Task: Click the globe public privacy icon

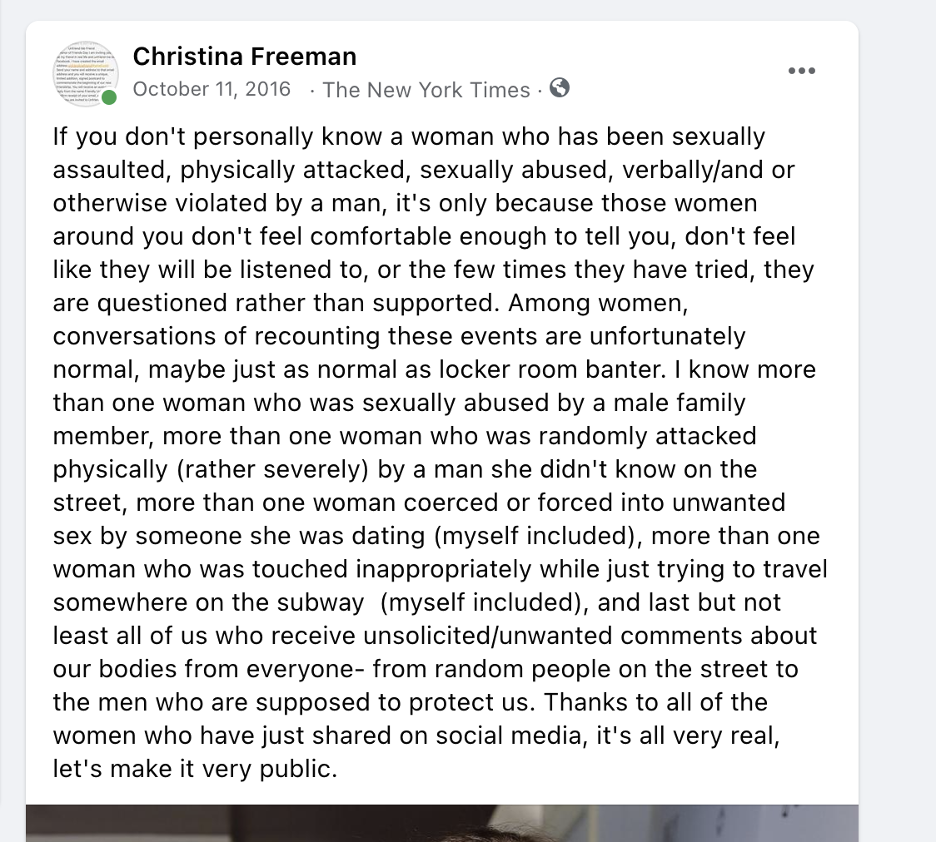Action: click(x=560, y=88)
